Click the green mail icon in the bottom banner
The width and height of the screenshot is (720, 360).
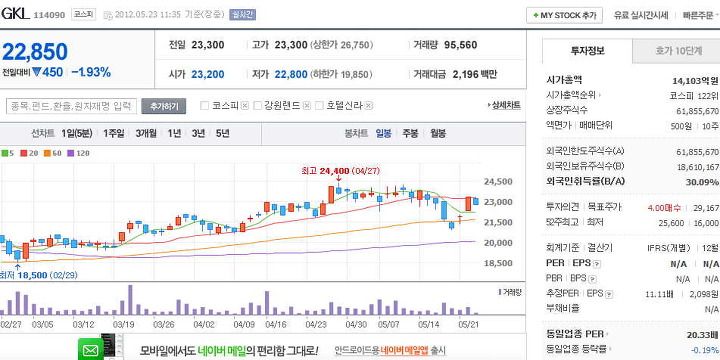[91, 350]
